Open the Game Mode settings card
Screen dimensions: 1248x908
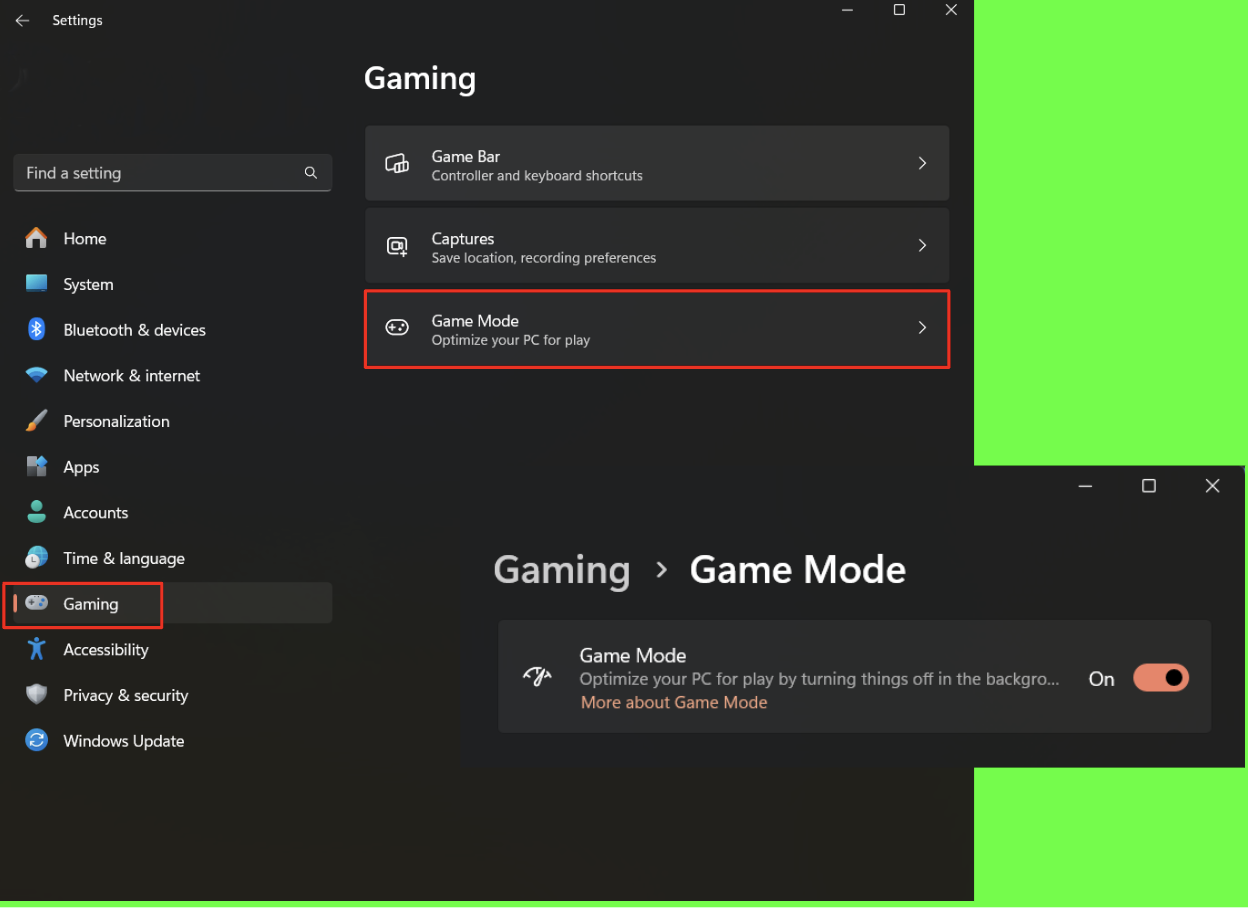(657, 328)
